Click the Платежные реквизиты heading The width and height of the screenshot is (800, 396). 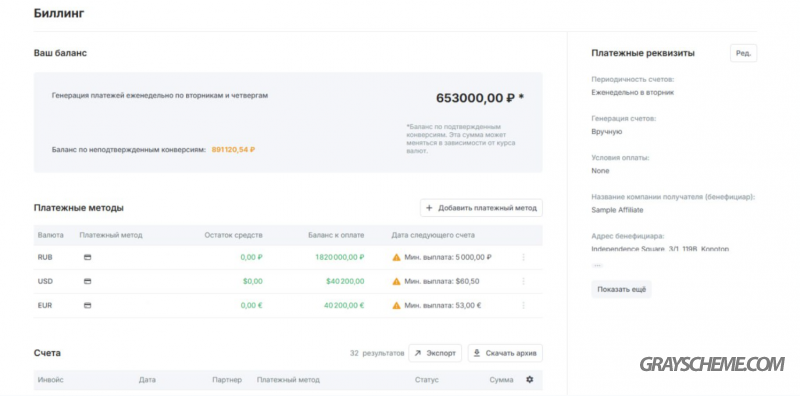(x=643, y=53)
